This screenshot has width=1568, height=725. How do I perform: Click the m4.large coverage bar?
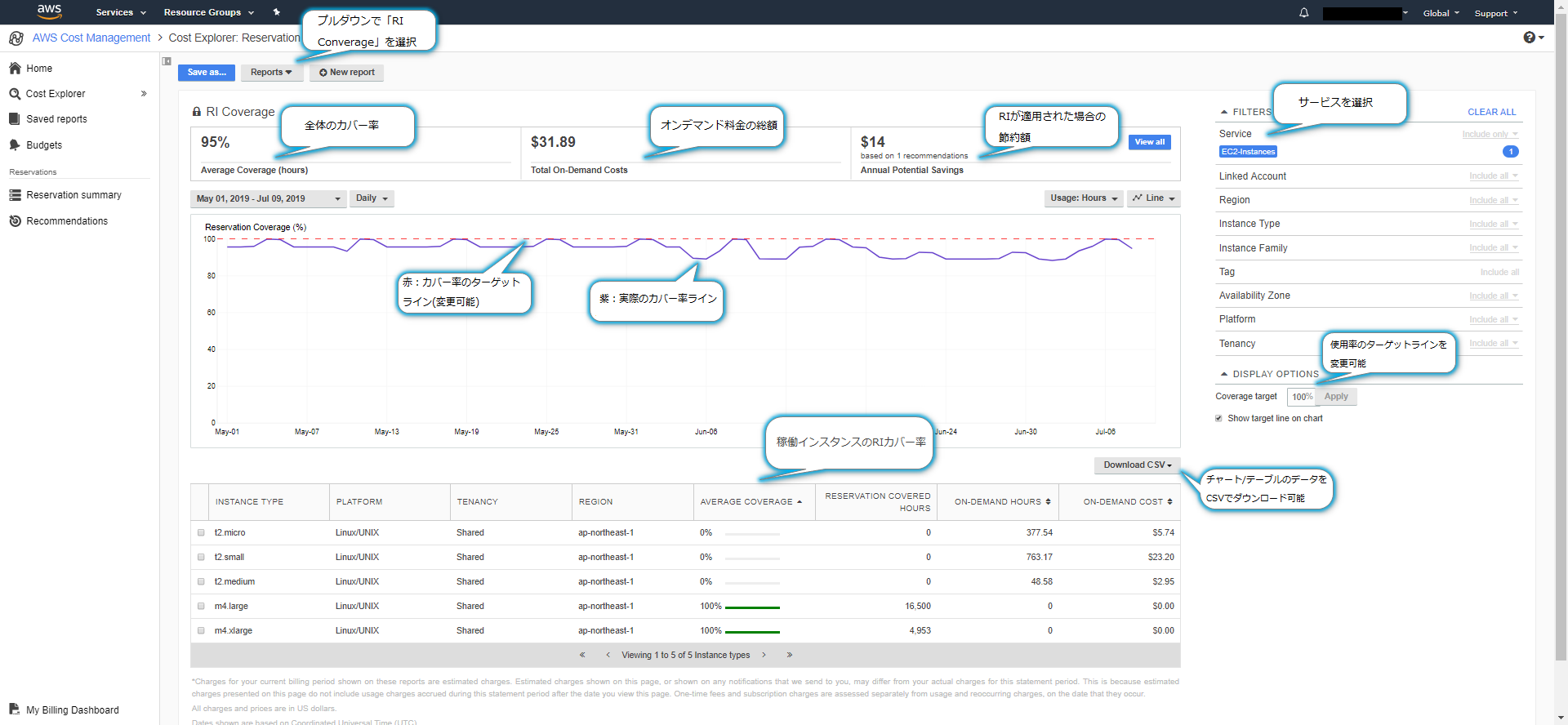(752, 607)
